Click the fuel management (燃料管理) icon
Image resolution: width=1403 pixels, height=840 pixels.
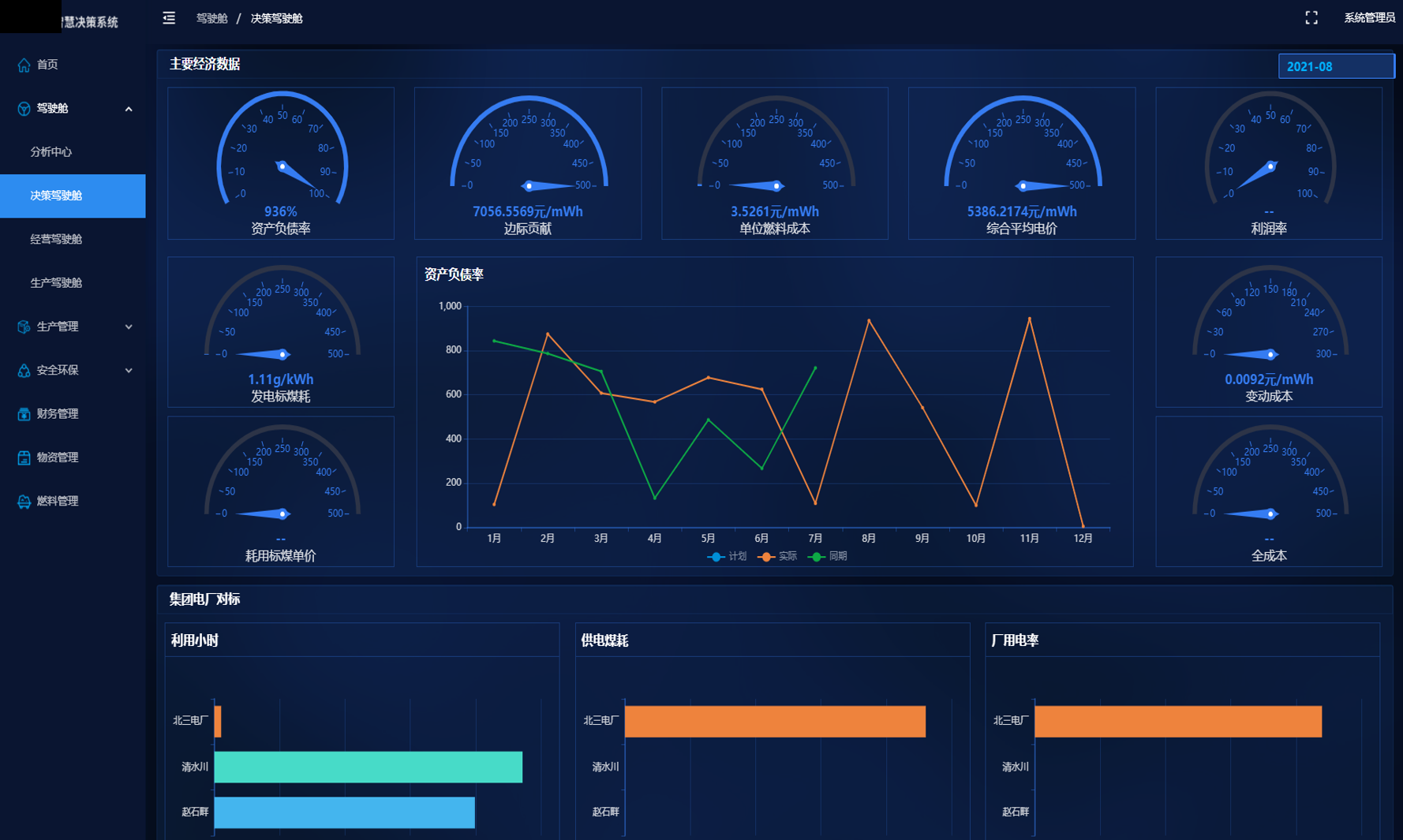(x=24, y=502)
